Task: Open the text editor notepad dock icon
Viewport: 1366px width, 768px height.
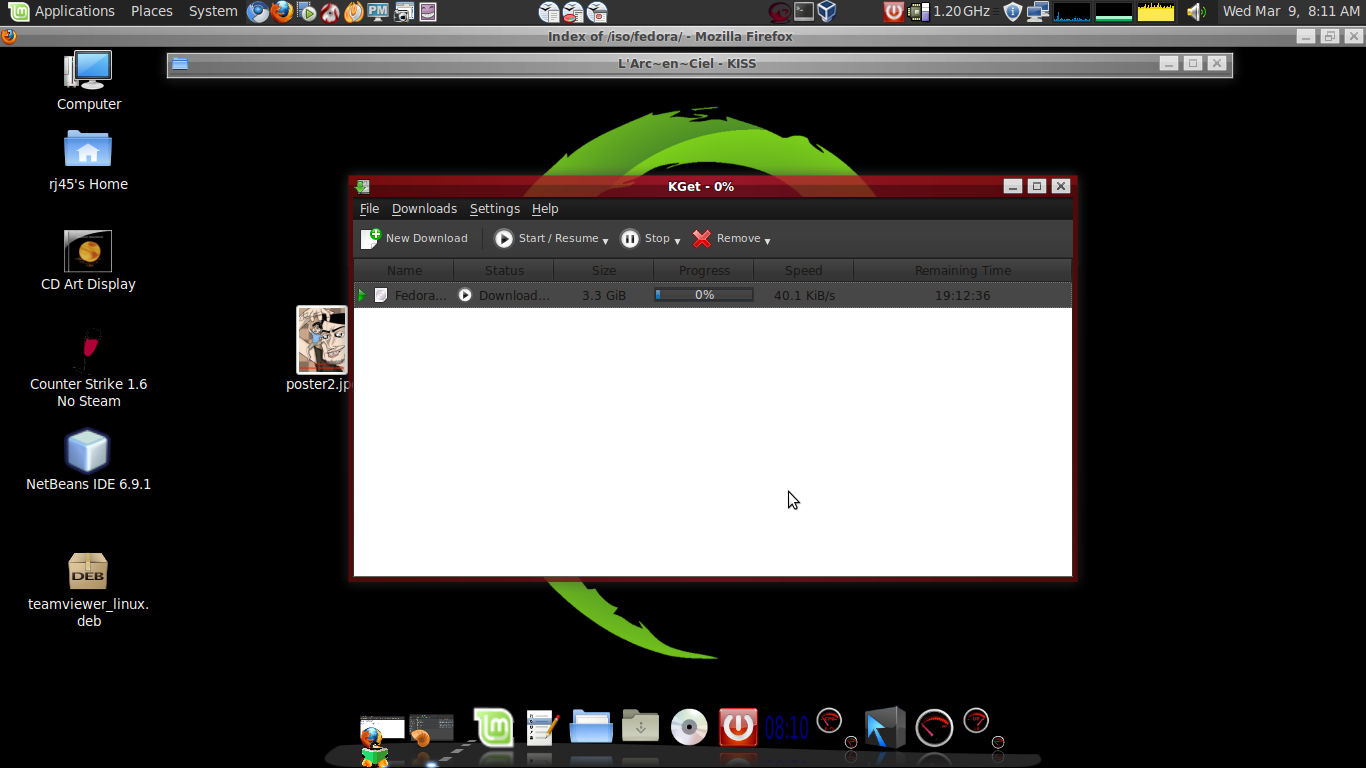Action: [x=542, y=727]
